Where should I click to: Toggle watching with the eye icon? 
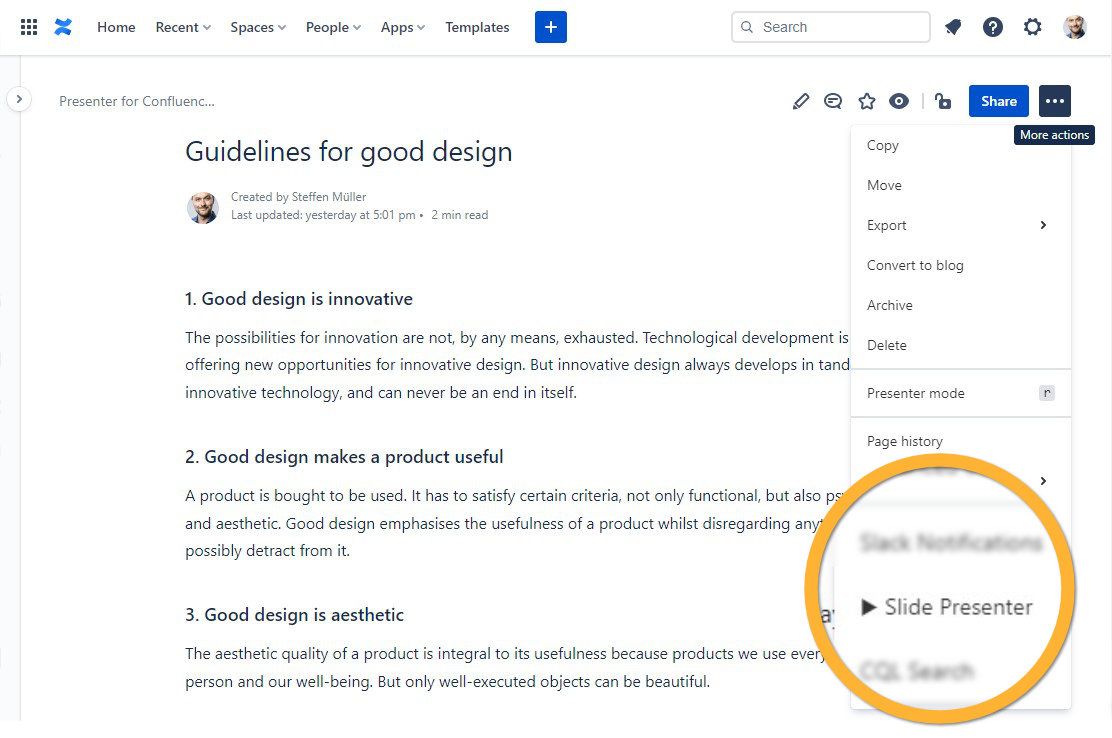click(899, 101)
